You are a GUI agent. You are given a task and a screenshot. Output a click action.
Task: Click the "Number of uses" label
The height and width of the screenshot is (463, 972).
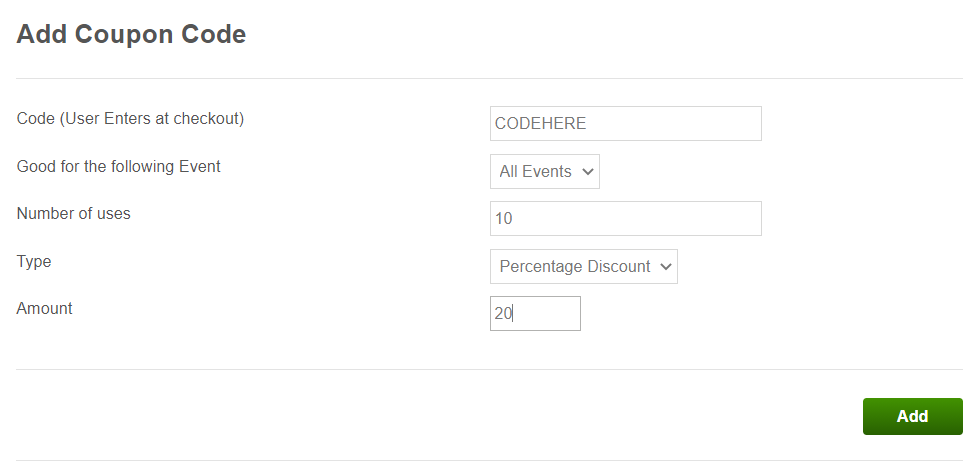(74, 213)
